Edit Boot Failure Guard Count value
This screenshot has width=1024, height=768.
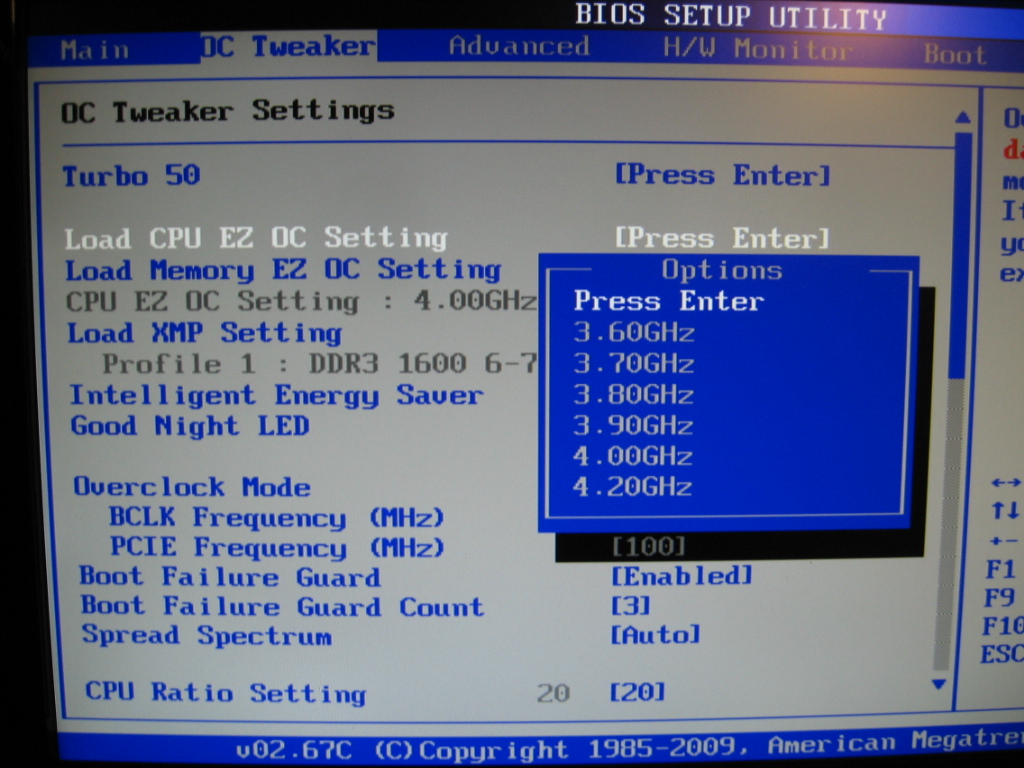coord(630,606)
